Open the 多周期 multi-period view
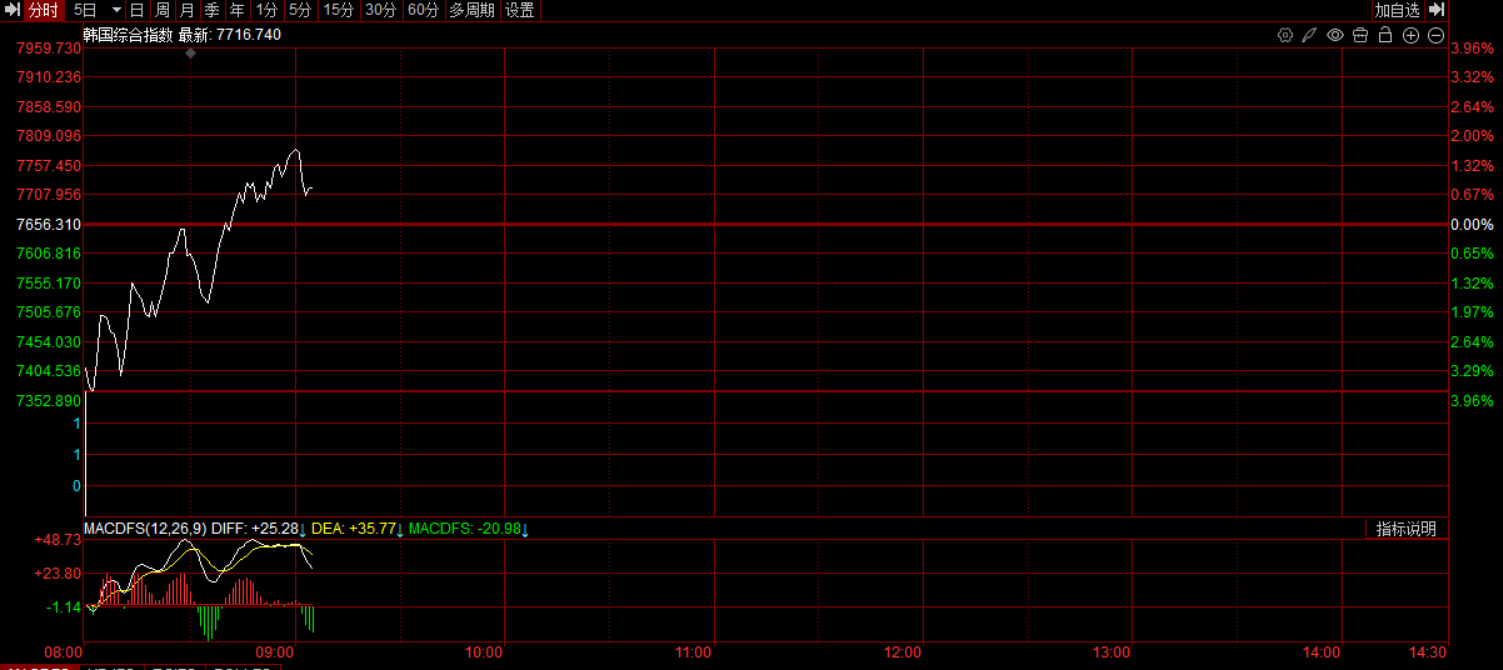 click(x=471, y=10)
